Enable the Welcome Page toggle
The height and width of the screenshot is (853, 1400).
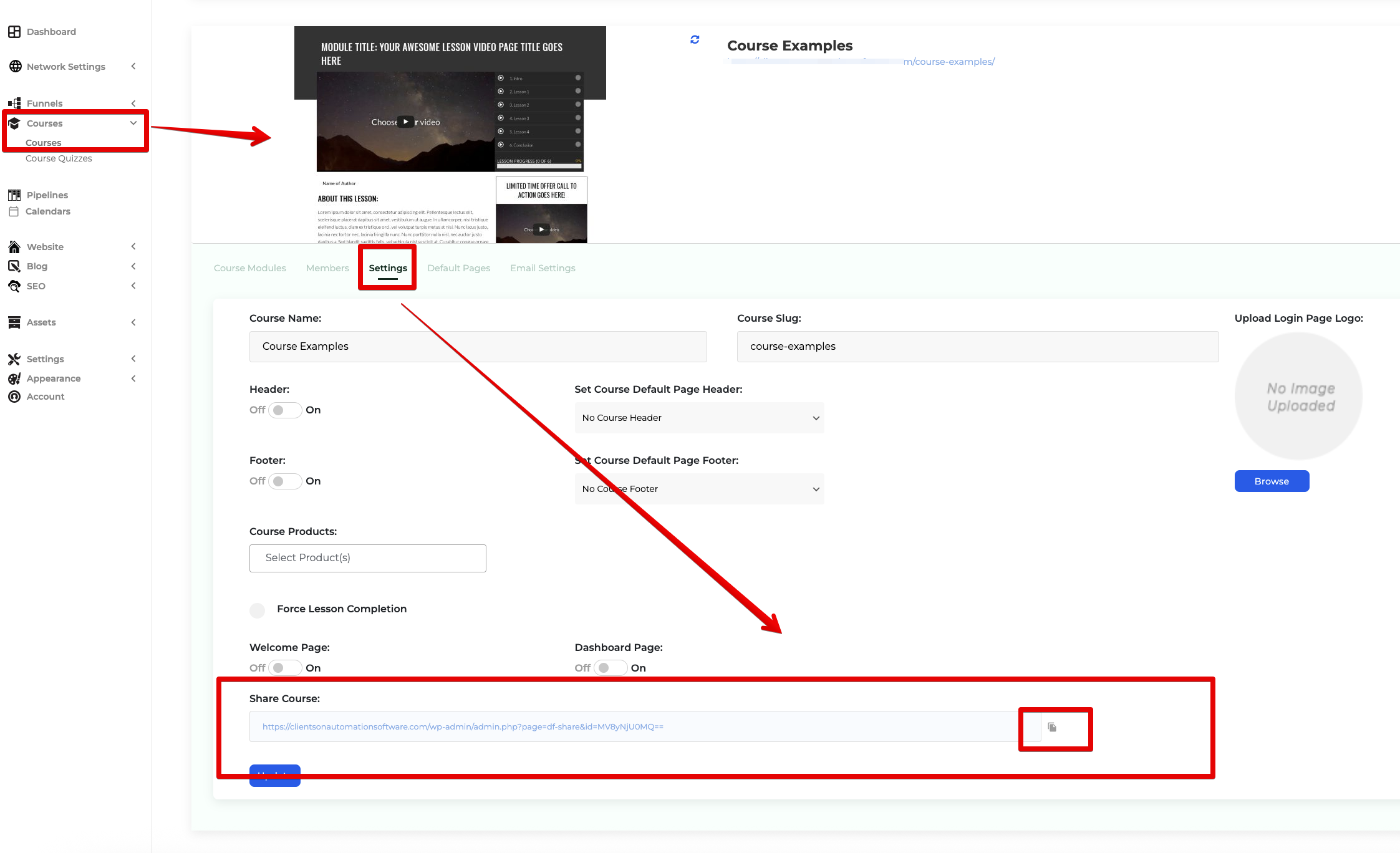pos(284,667)
